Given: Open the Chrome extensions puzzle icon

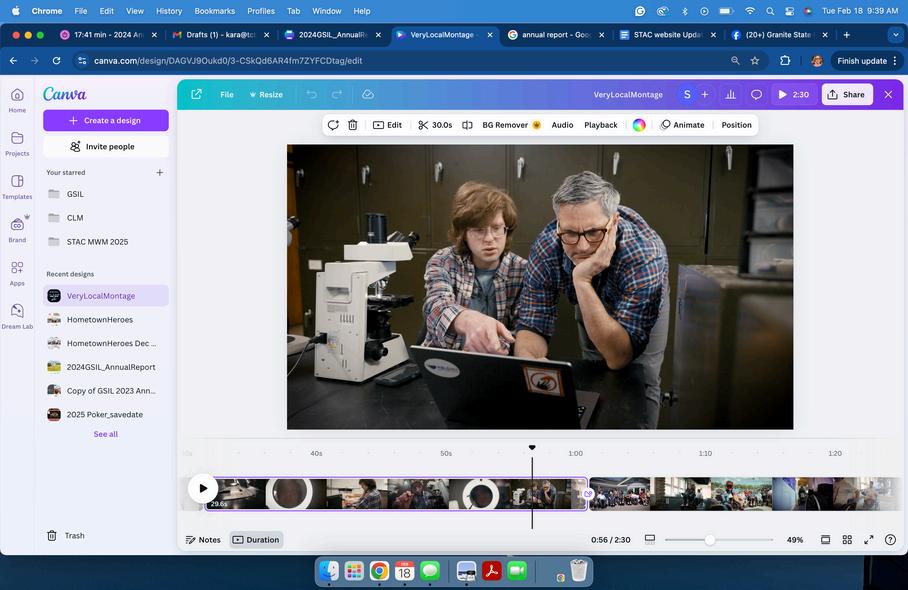Looking at the screenshot, I should click(x=785, y=61).
